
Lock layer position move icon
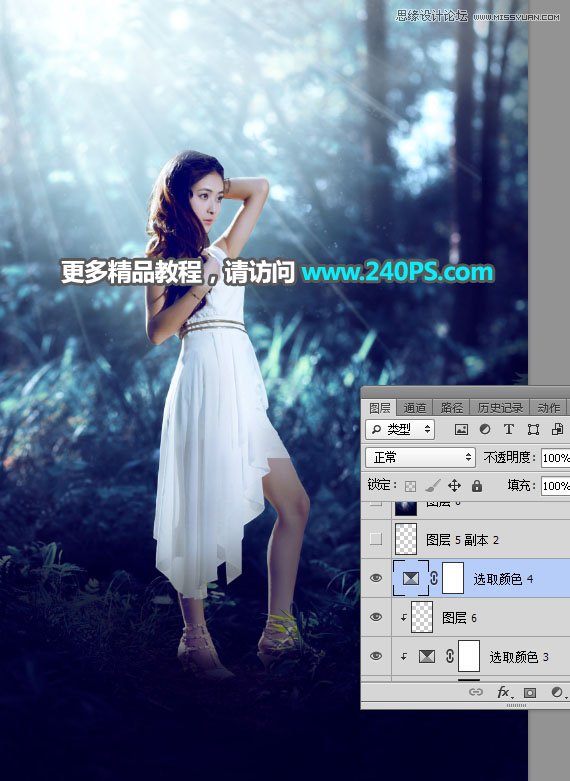(x=454, y=486)
